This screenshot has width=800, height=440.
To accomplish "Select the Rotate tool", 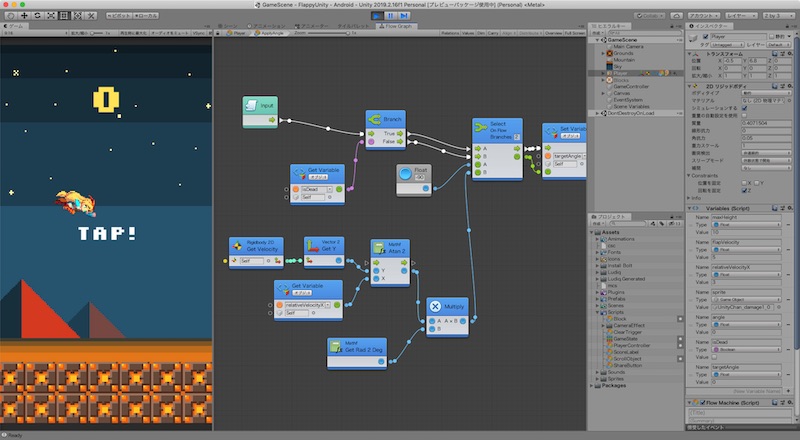I will [x=37, y=16].
